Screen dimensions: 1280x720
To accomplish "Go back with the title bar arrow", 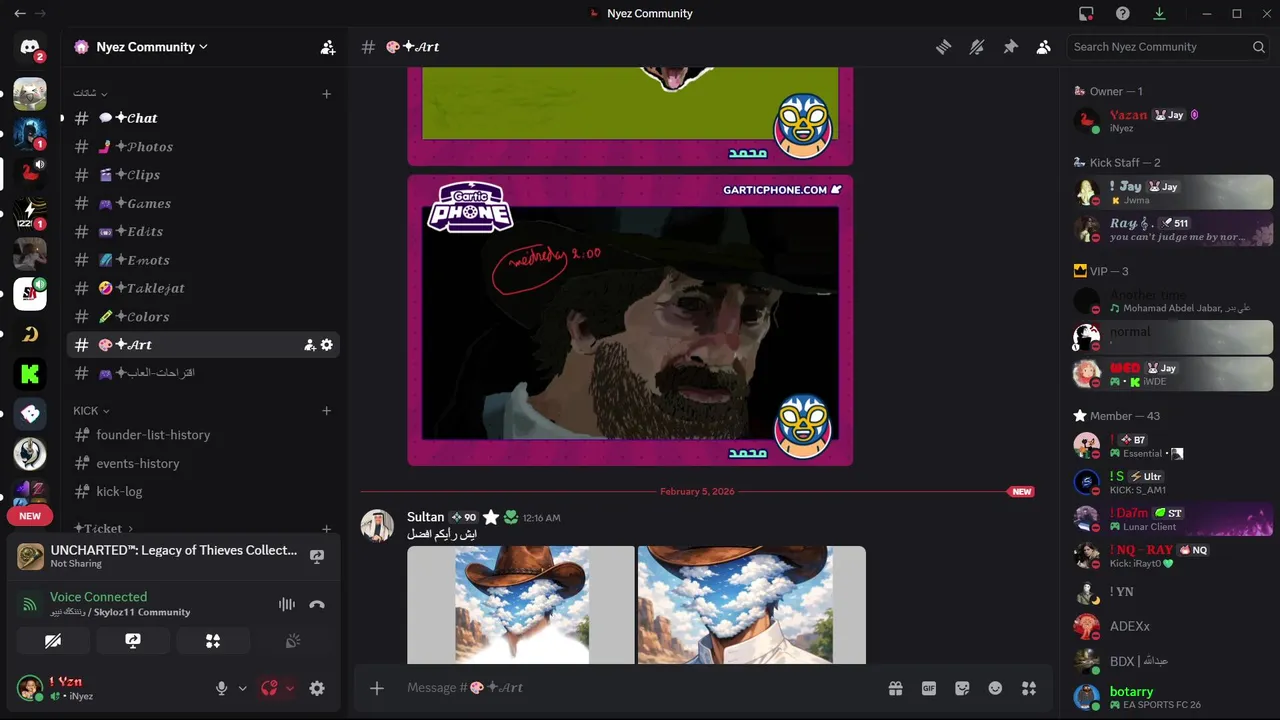I will (x=20, y=13).
